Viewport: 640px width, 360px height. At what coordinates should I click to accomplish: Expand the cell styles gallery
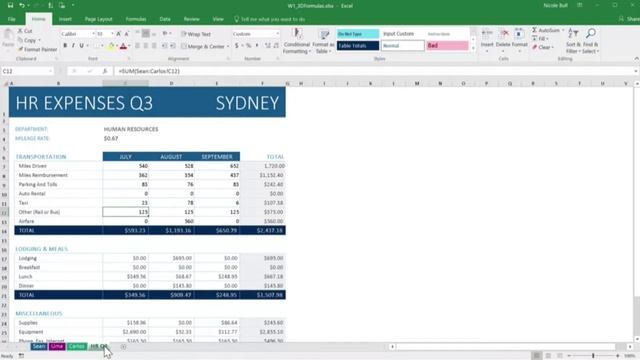[473, 49]
